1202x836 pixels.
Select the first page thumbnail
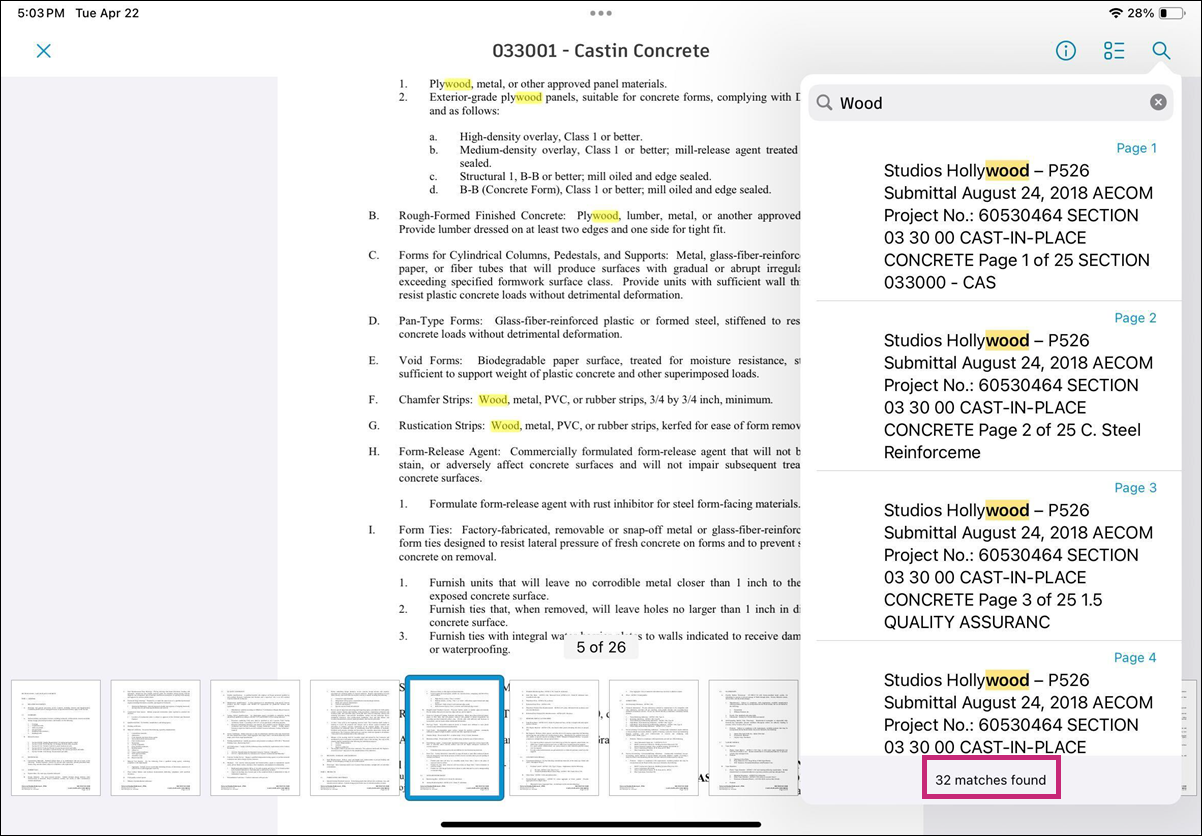click(56, 738)
